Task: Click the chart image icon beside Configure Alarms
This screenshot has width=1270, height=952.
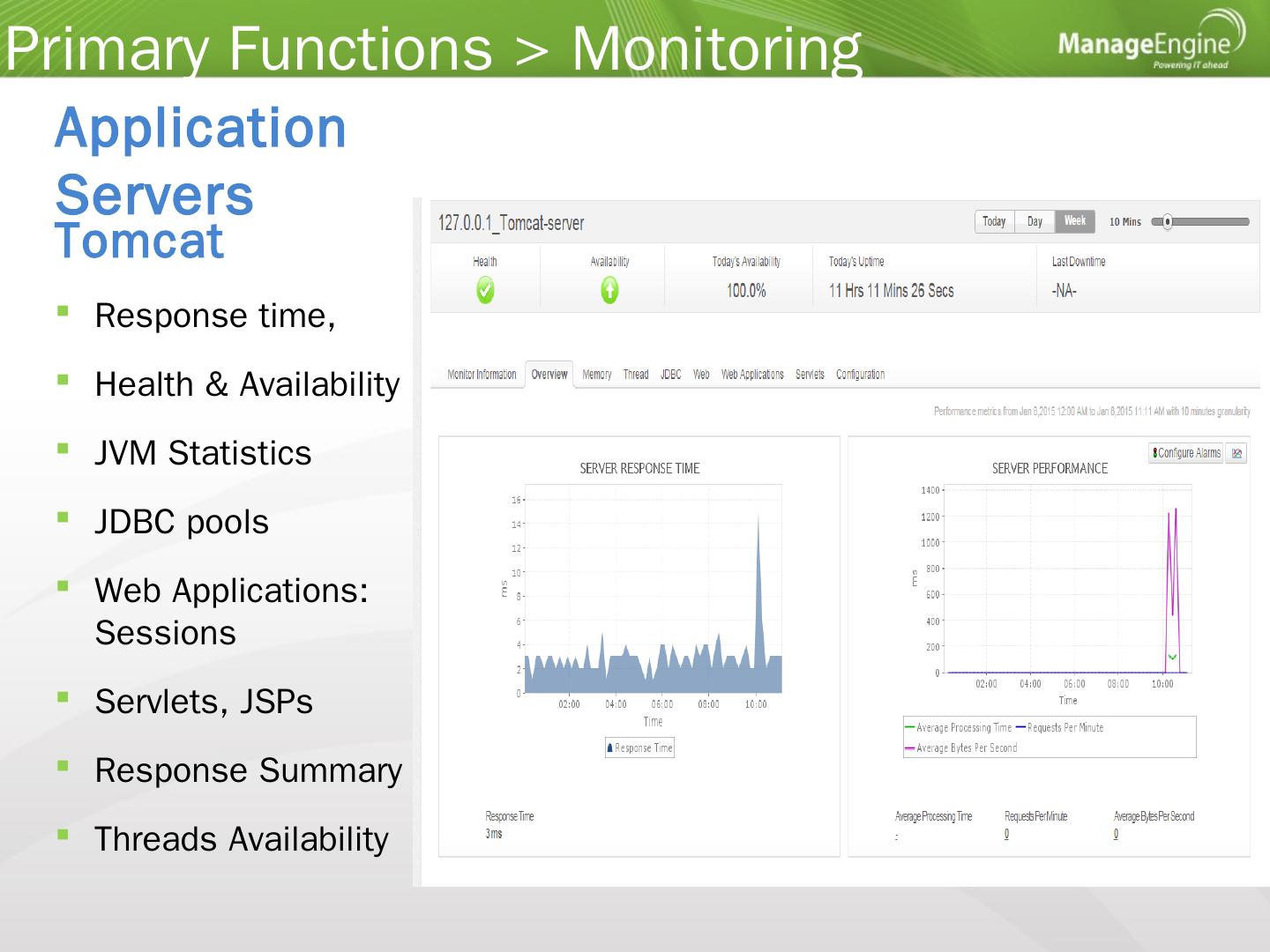Action: coord(1236,453)
